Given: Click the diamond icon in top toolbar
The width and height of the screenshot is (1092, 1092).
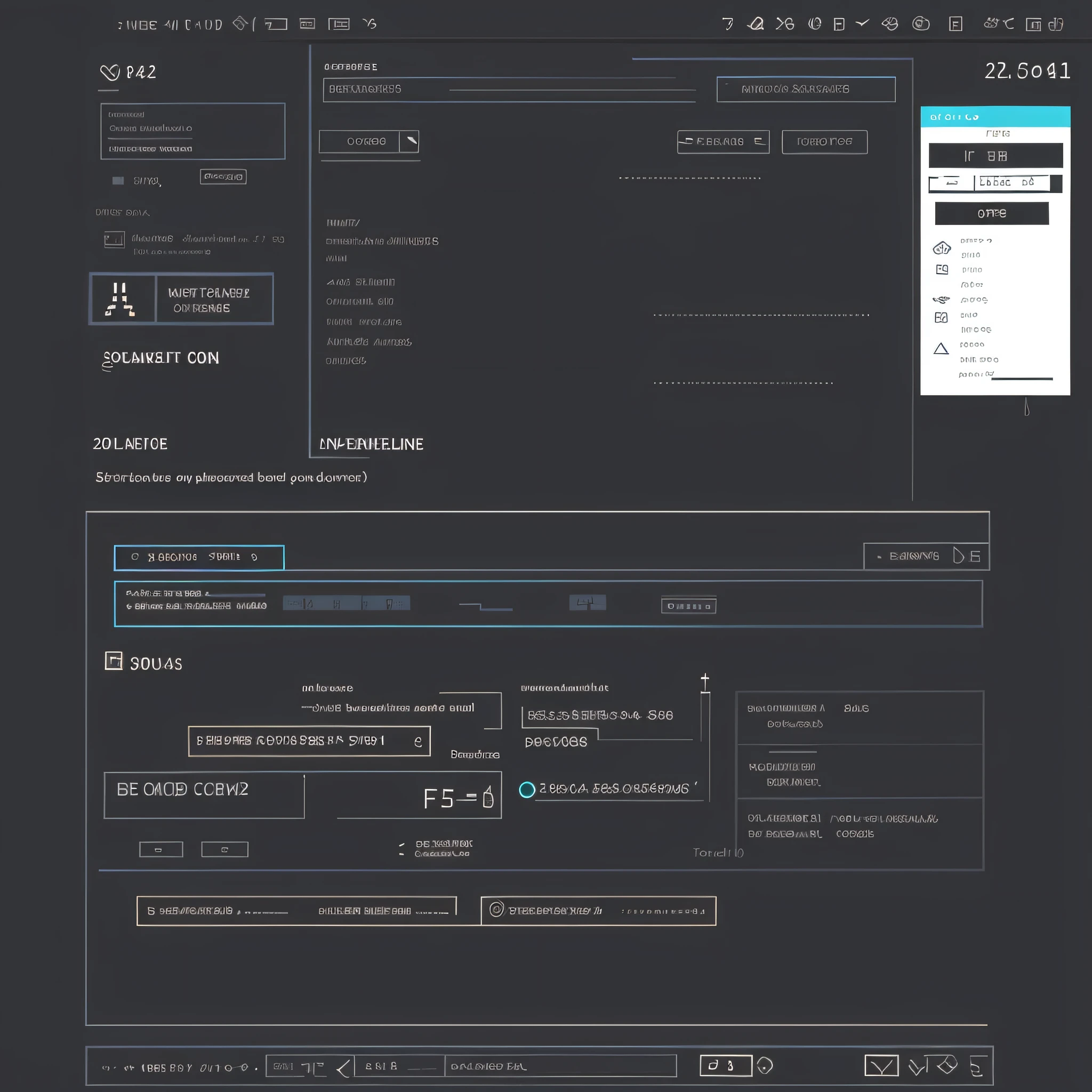Looking at the screenshot, I should 241,23.
